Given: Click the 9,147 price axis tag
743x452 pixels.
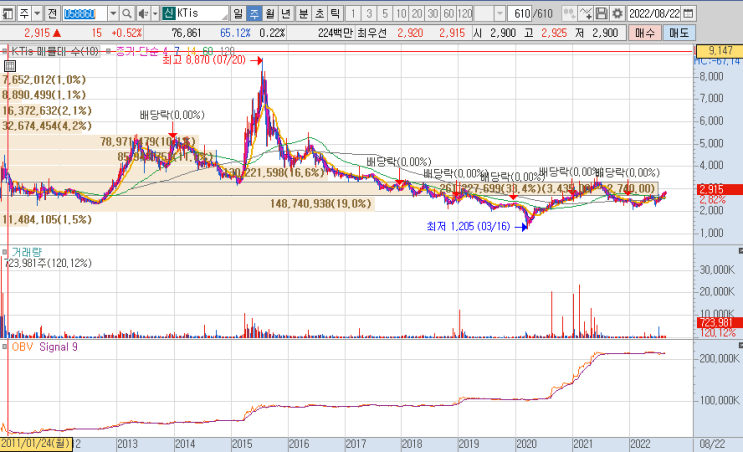Looking at the screenshot, I should (718, 50).
